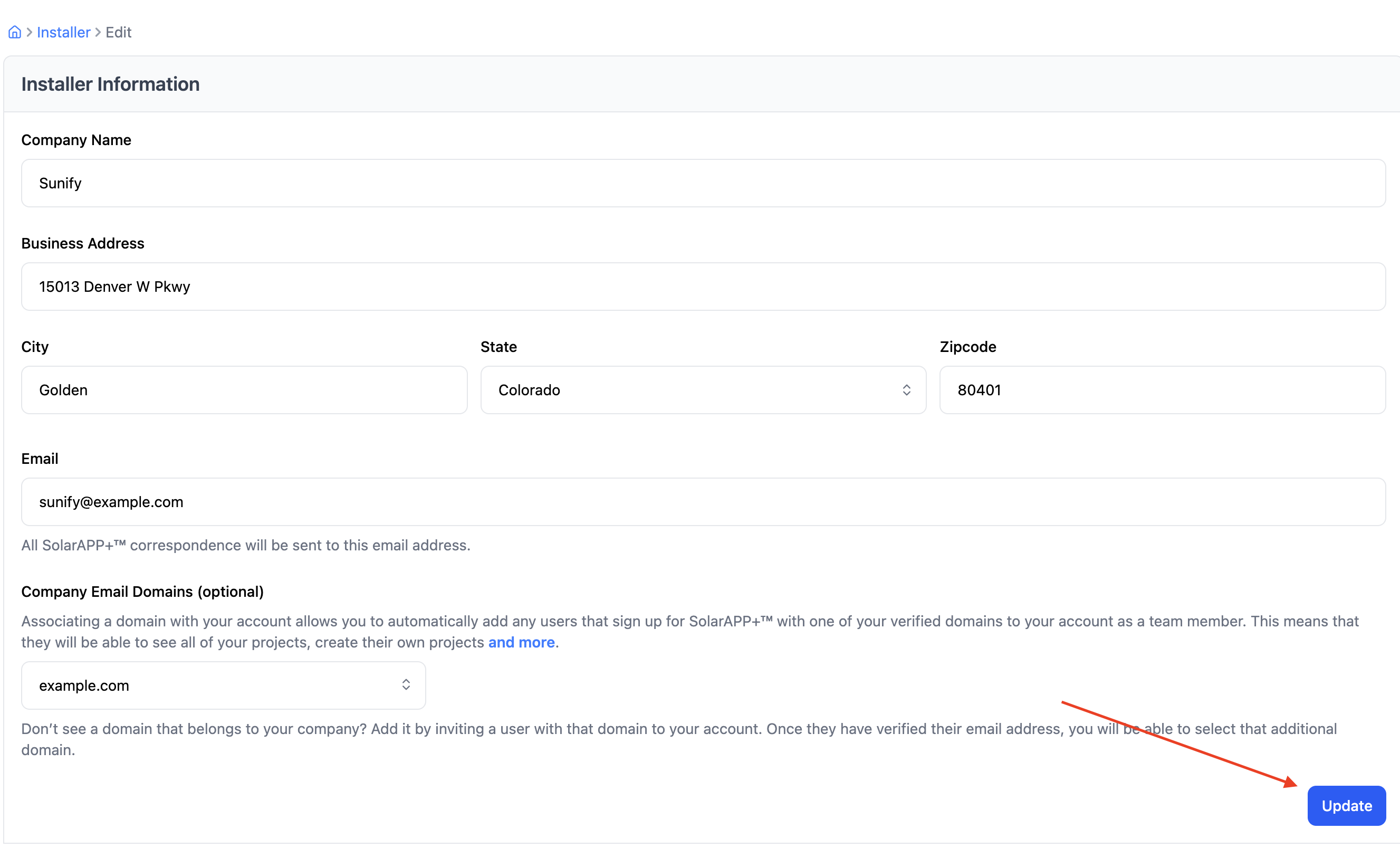Click the City field containing Golden
Screen dimensions: 1400x848
(244, 390)
